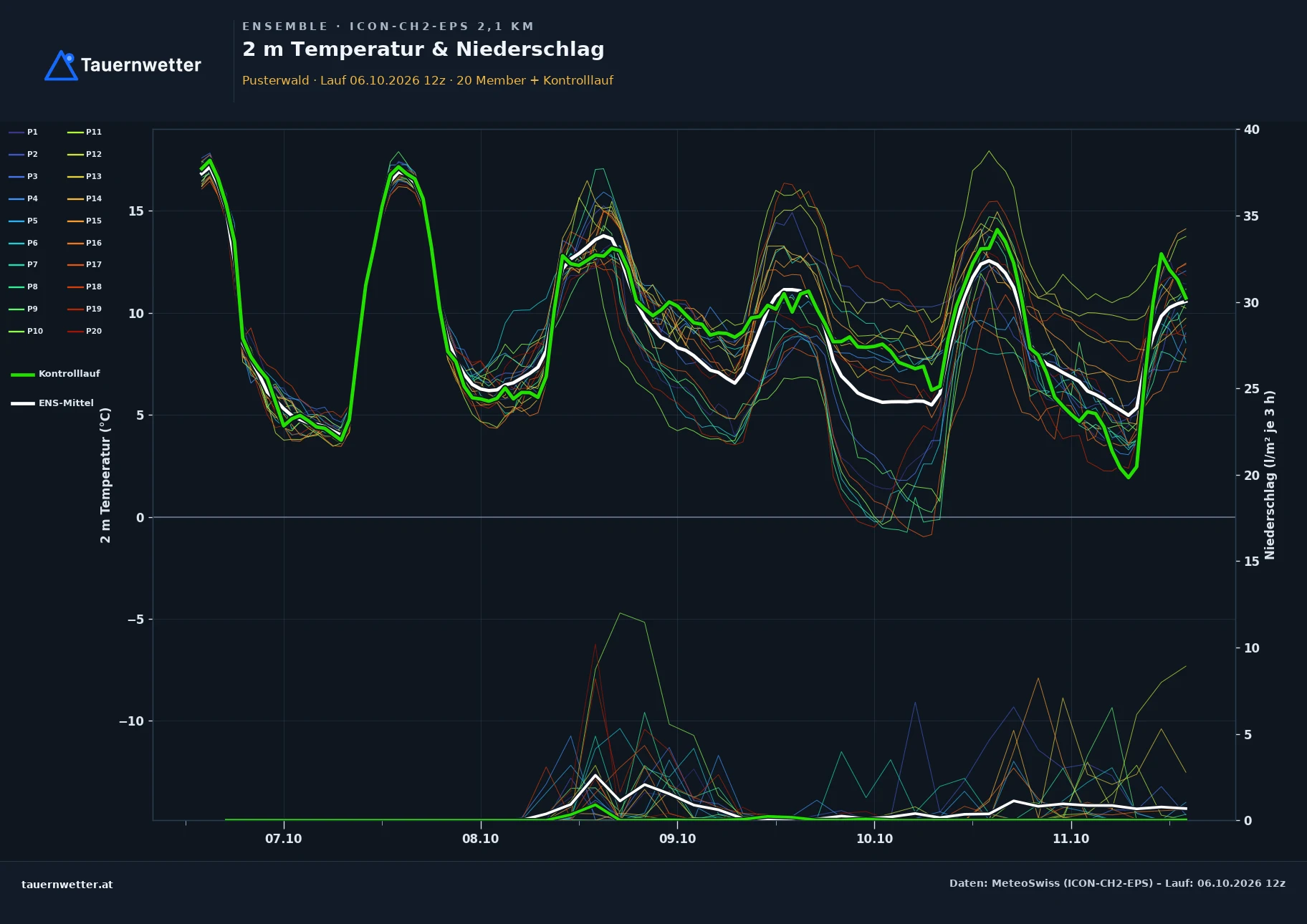Toggle the P3 legend entry
1307x924 pixels.
(24, 176)
